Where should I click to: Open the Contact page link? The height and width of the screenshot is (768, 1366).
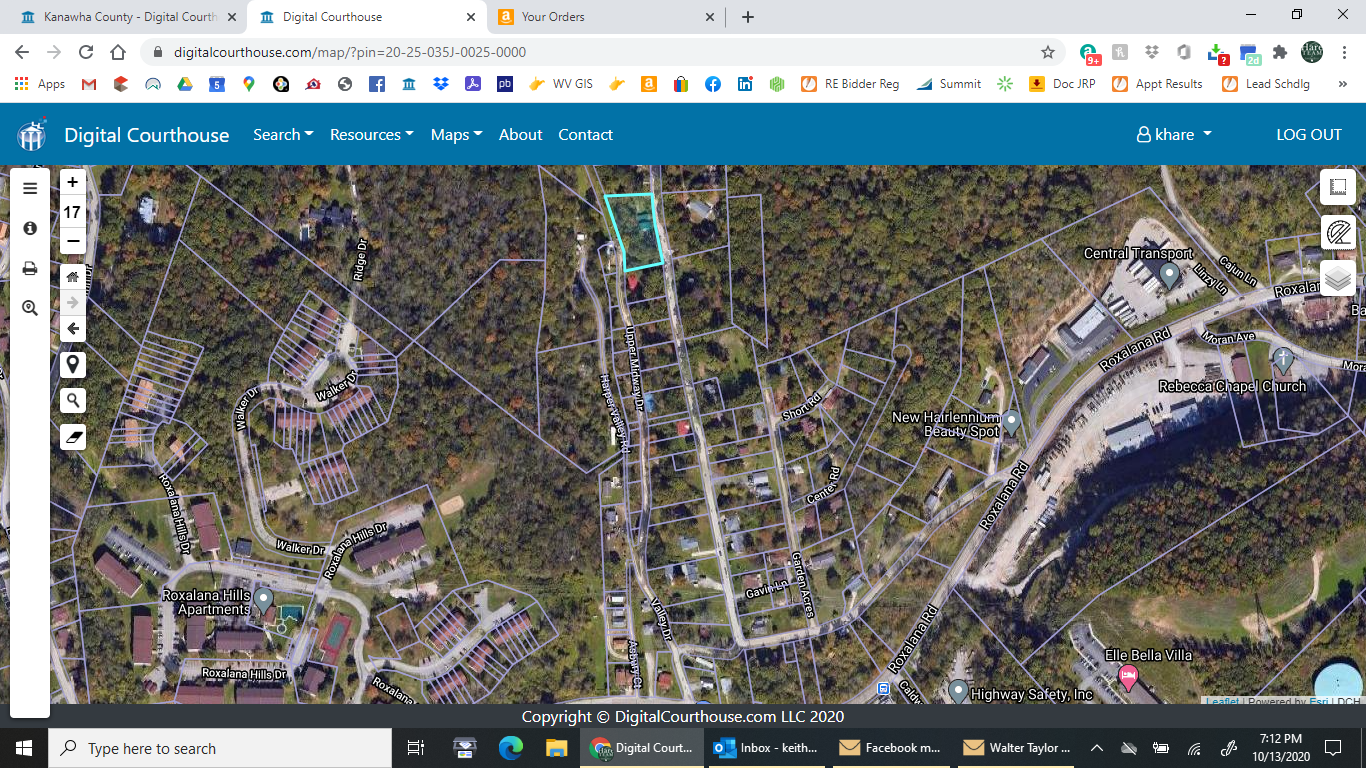tap(586, 134)
